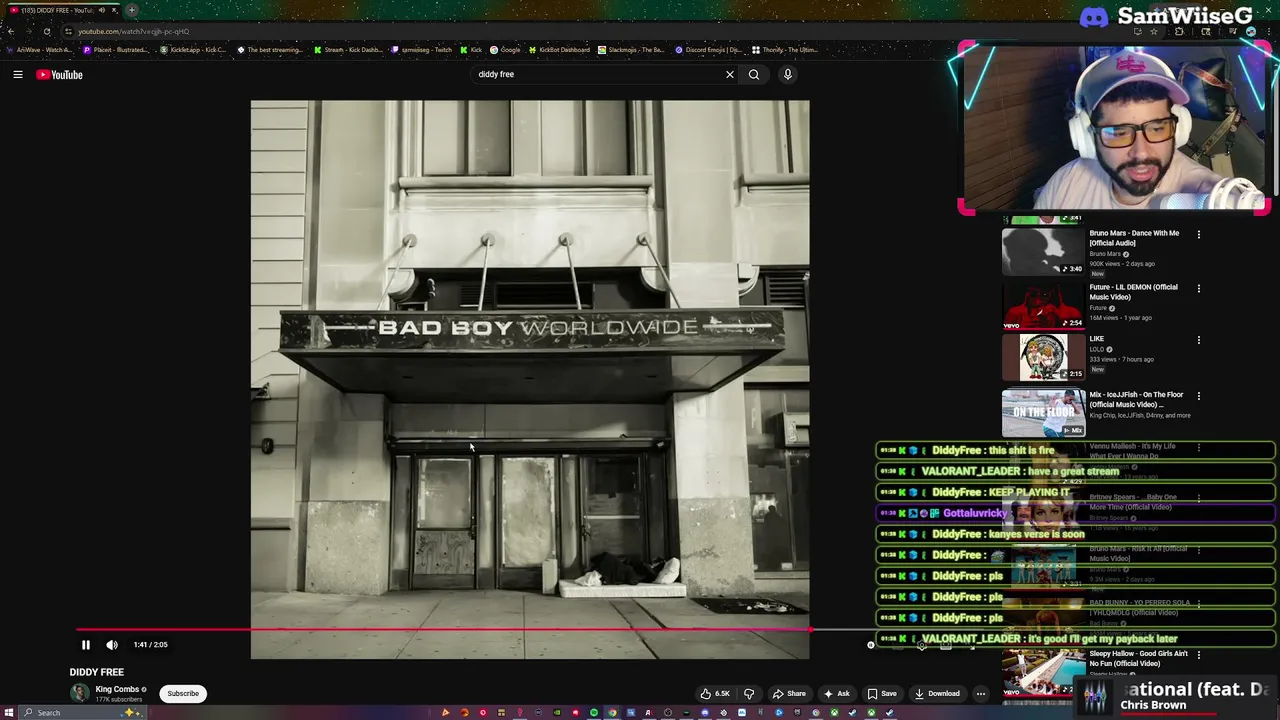The image size is (1280, 720).
Task: Open the Kickletapp bookmark
Action: point(194,50)
